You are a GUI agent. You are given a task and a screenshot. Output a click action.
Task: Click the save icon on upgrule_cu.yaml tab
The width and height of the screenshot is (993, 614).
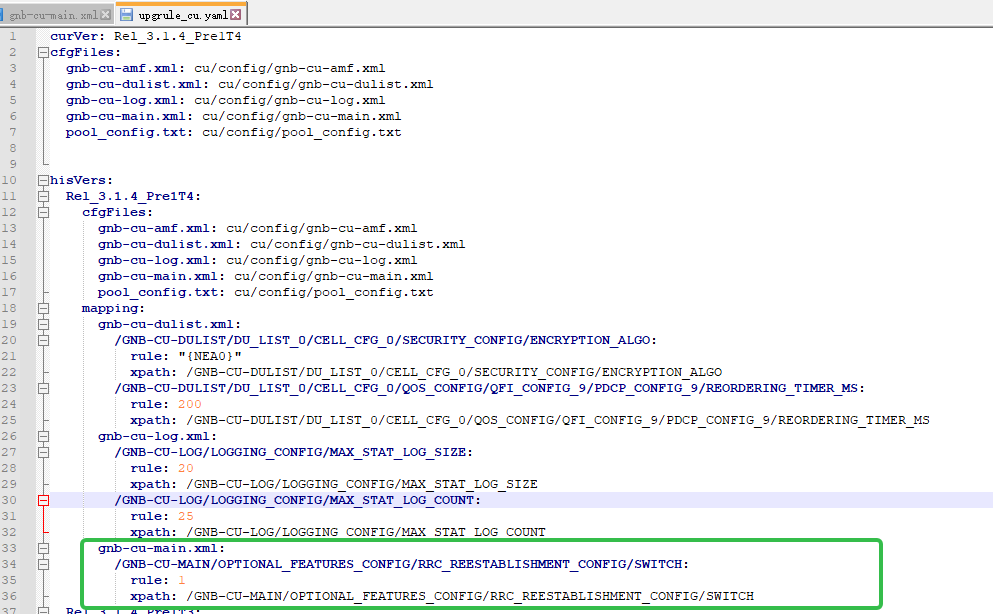(126, 15)
